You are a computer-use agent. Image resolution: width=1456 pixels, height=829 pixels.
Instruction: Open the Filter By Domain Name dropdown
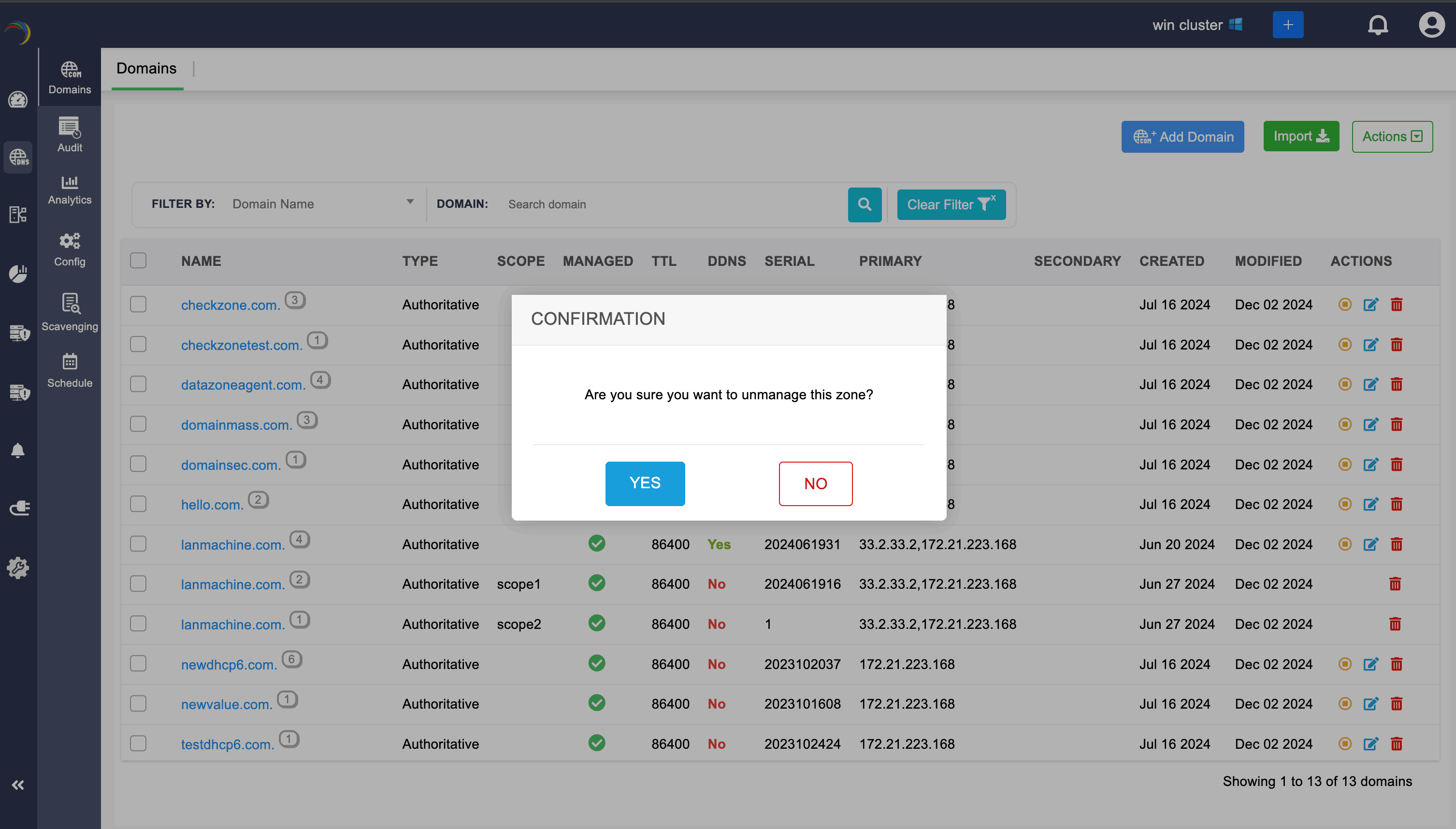tap(322, 204)
